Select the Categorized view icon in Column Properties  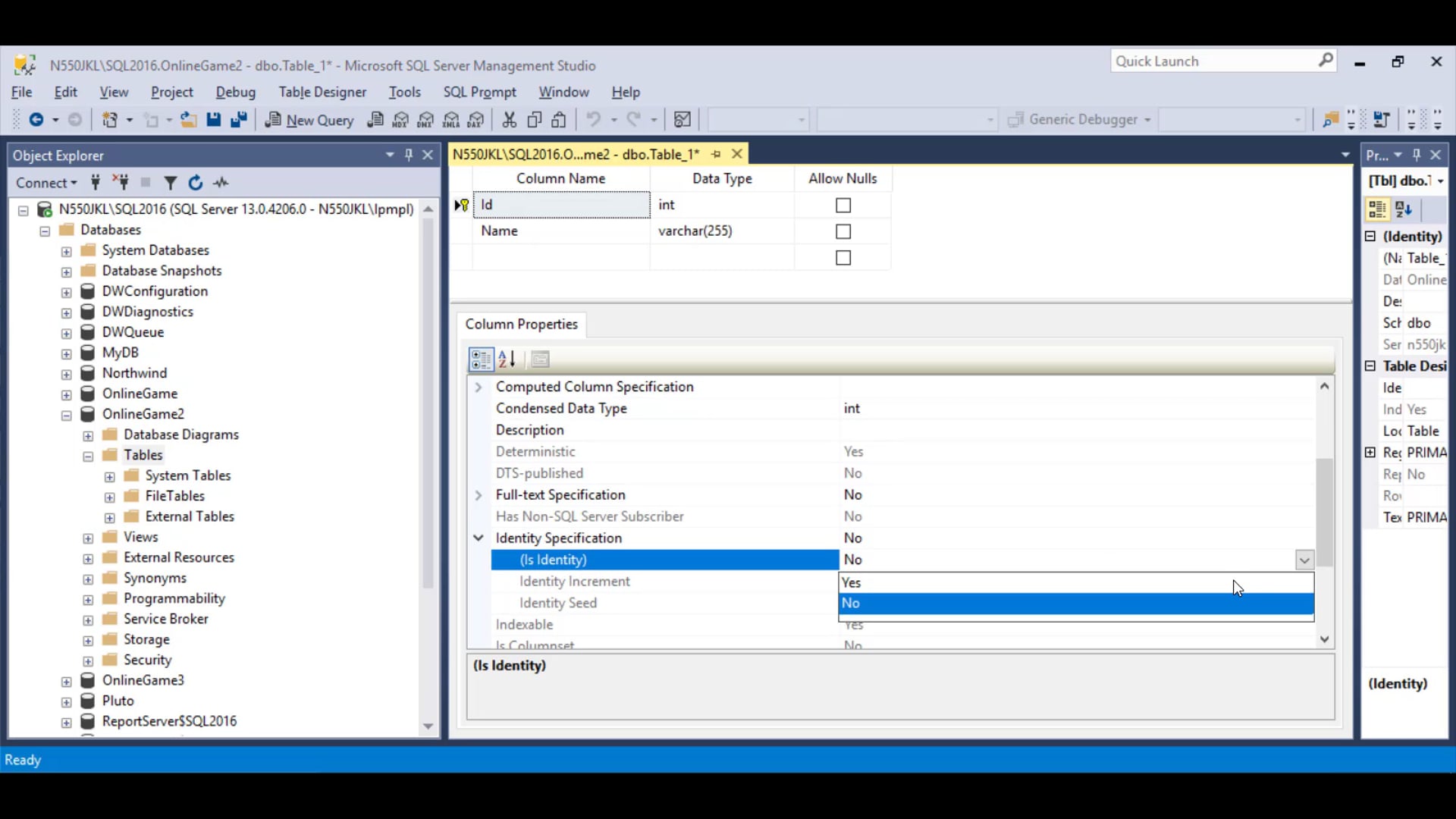coord(480,359)
